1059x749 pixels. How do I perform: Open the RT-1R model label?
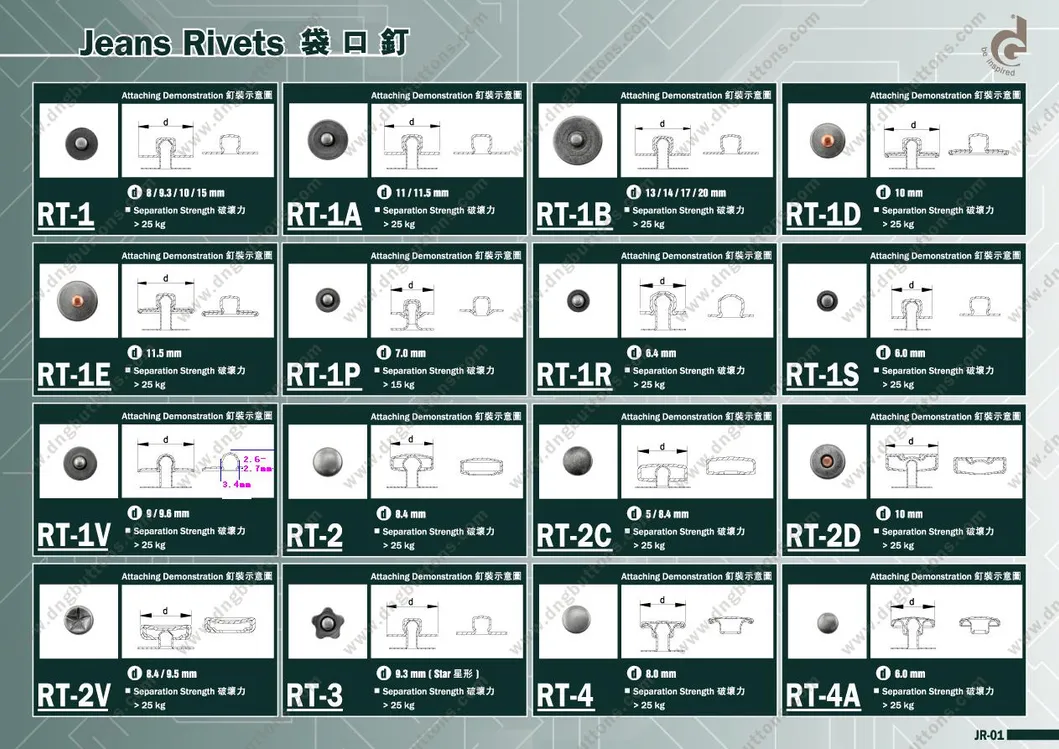(x=574, y=375)
